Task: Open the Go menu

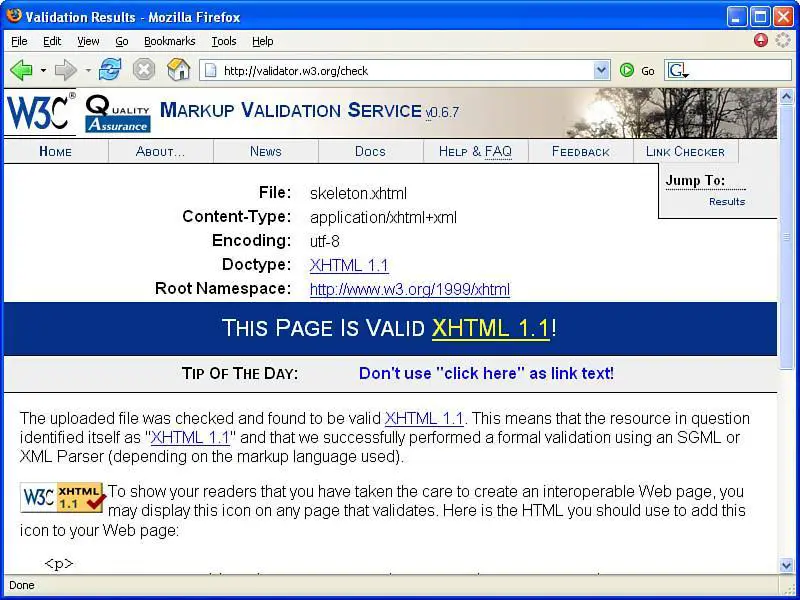Action: click(121, 41)
